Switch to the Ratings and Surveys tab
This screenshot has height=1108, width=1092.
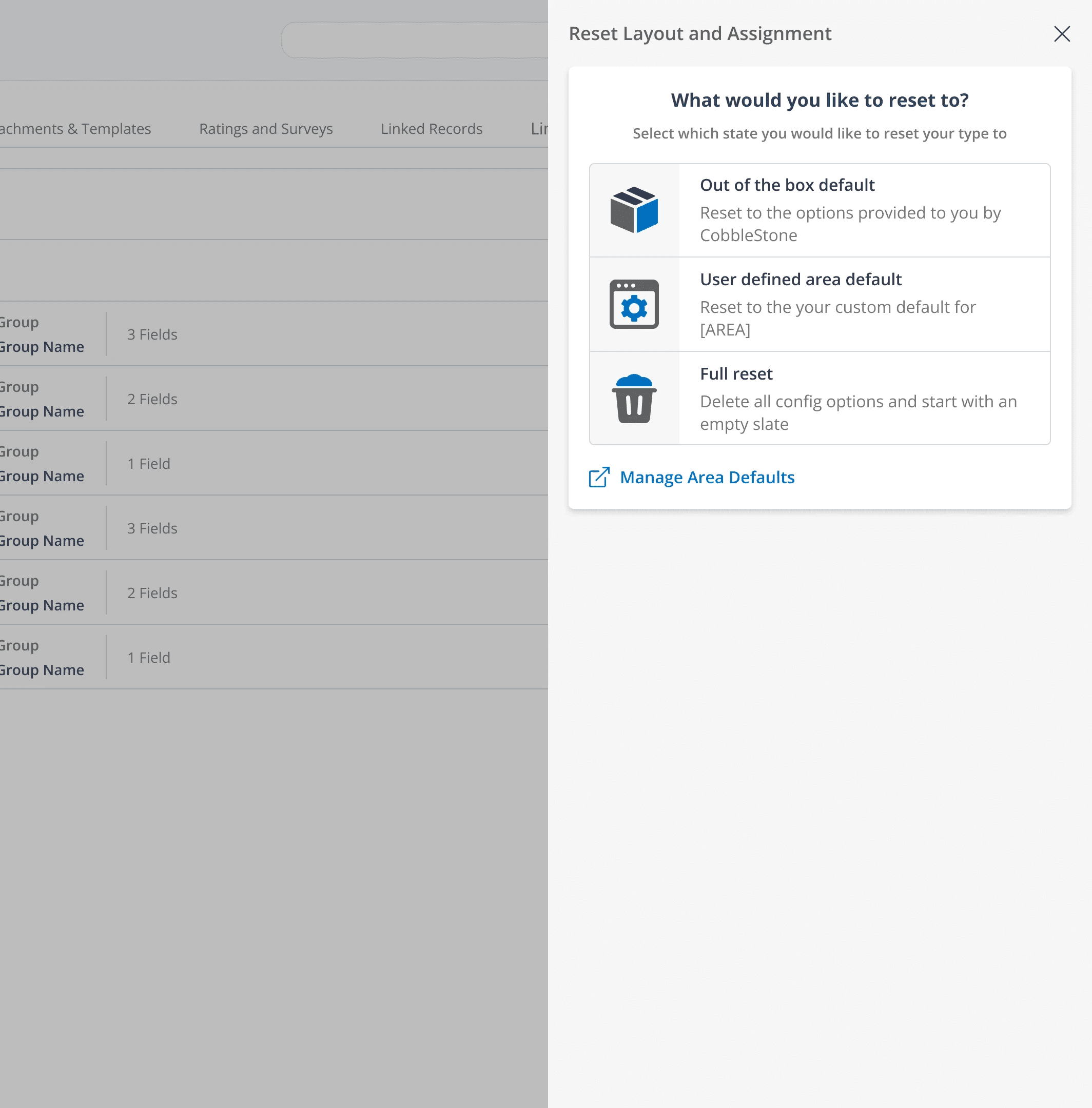point(265,129)
